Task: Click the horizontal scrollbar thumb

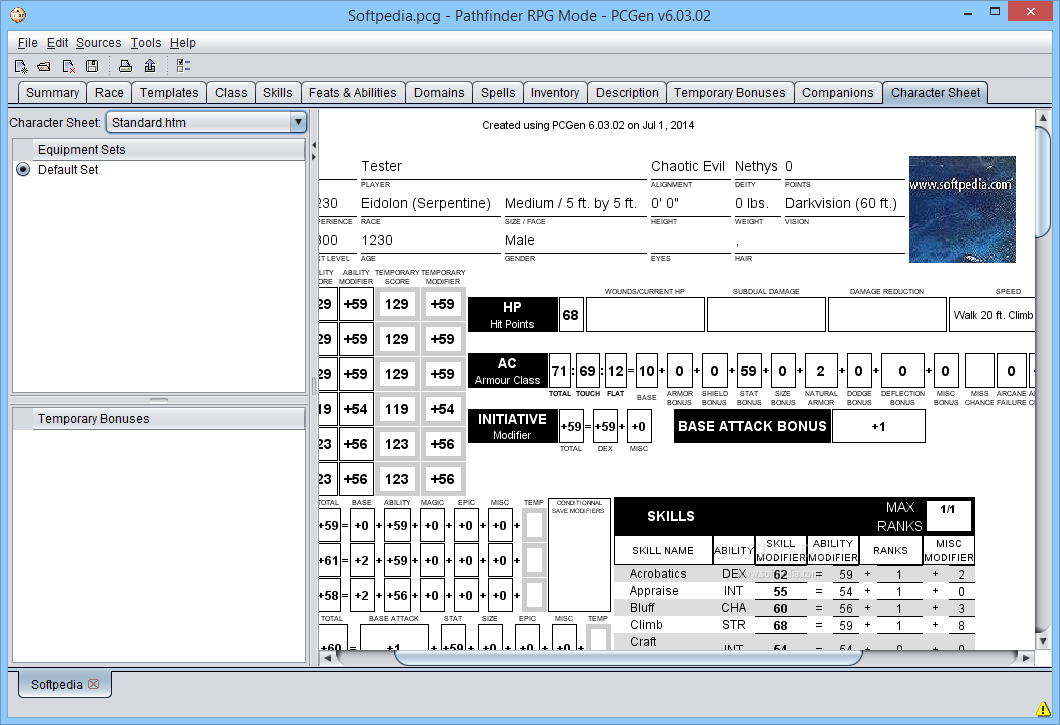Action: click(x=629, y=657)
